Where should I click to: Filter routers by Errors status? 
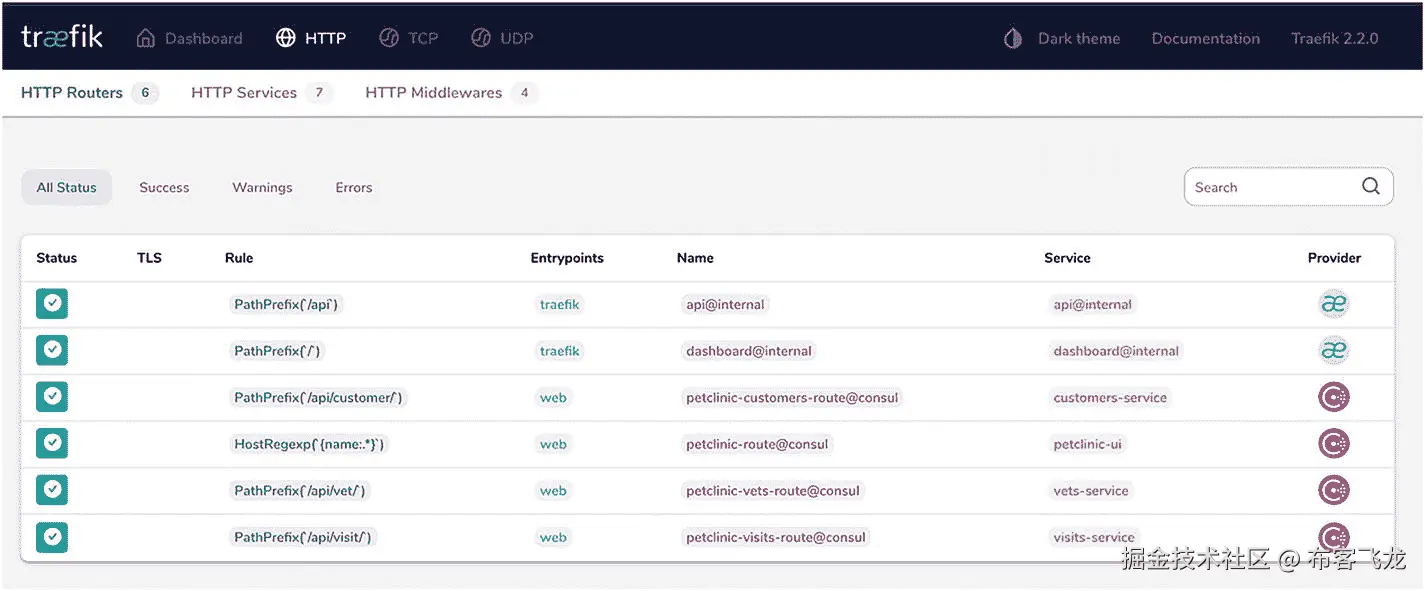pyautogui.click(x=353, y=187)
